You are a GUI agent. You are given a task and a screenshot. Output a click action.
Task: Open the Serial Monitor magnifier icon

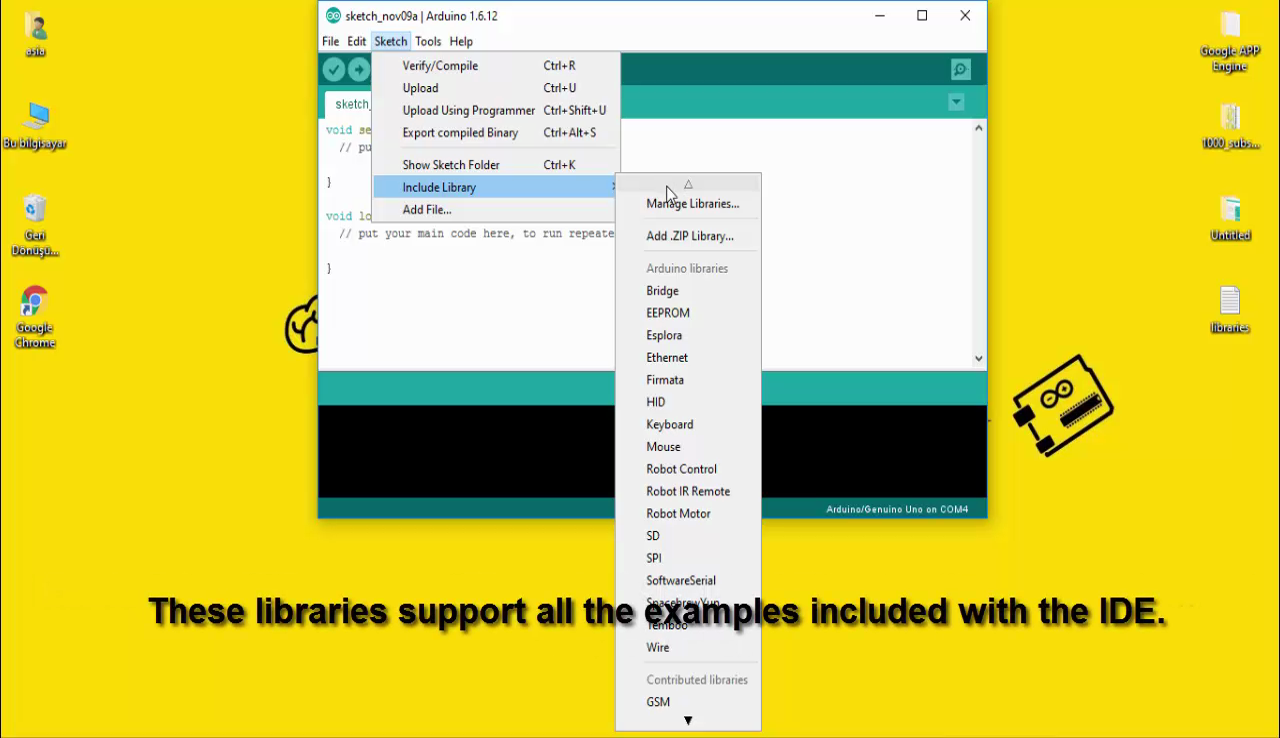pyautogui.click(x=959, y=69)
